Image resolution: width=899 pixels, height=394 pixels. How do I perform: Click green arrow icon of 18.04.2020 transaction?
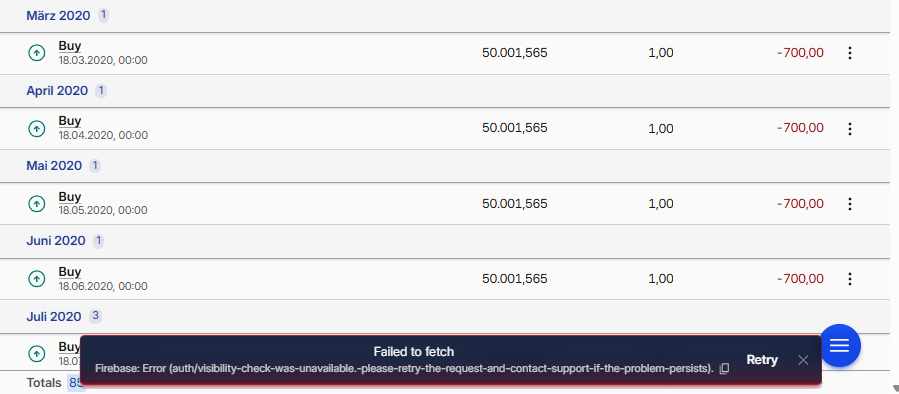(37, 128)
